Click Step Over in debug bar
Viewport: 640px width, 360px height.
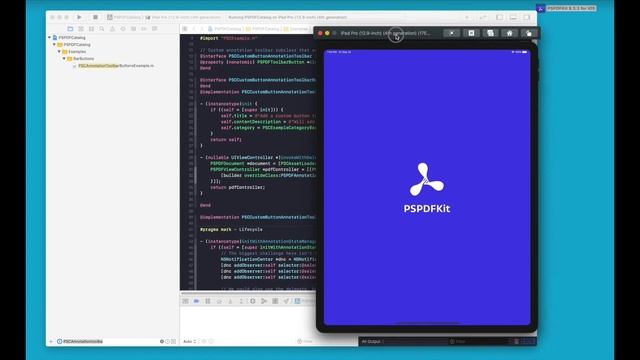[219, 301]
